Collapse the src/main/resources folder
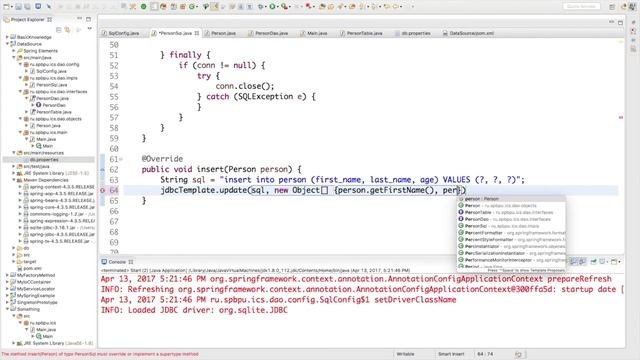This screenshot has width=640, height=360. point(13,153)
